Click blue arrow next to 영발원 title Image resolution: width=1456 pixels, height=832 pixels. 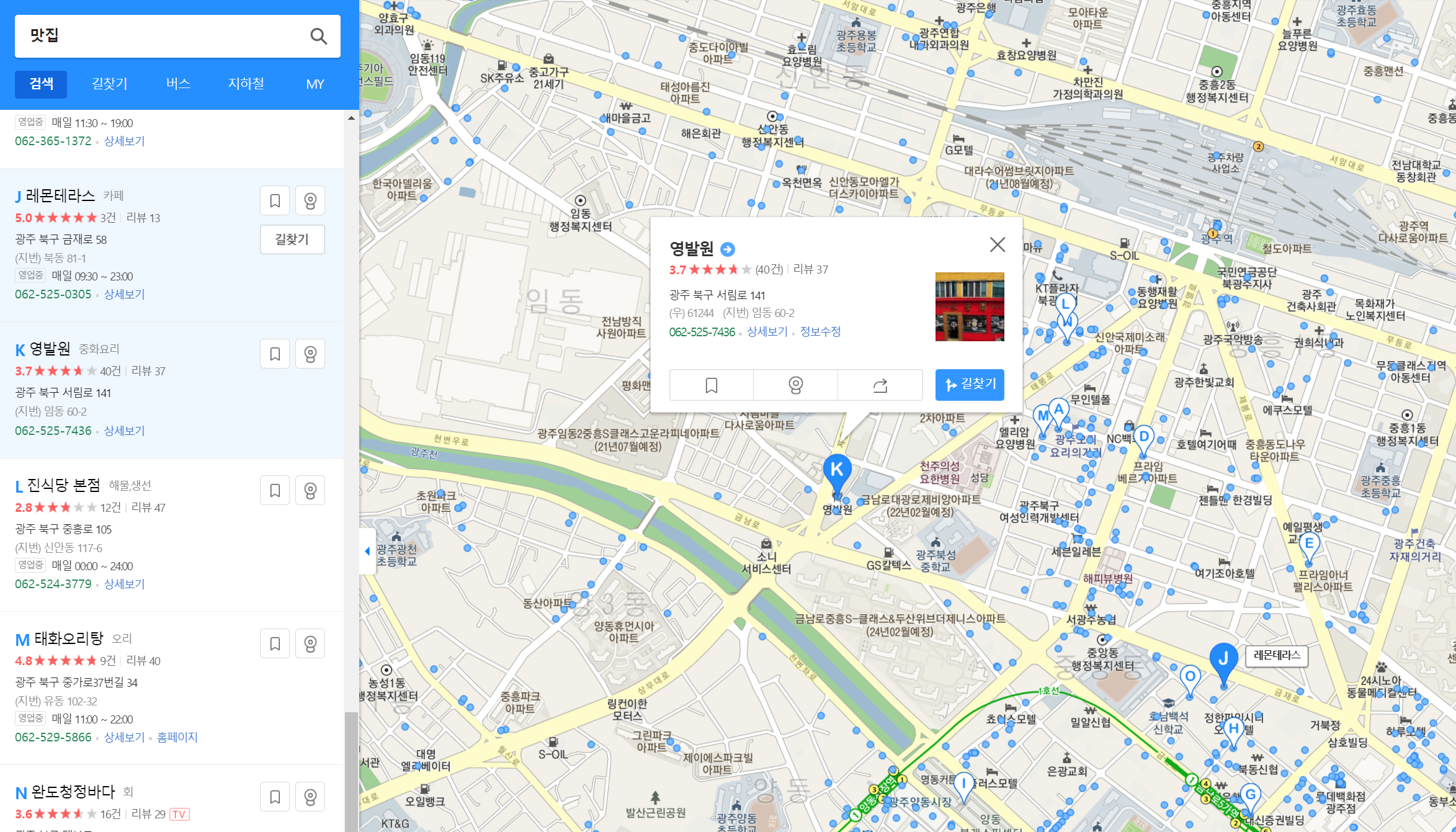pyautogui.click(x=728, y=249)
